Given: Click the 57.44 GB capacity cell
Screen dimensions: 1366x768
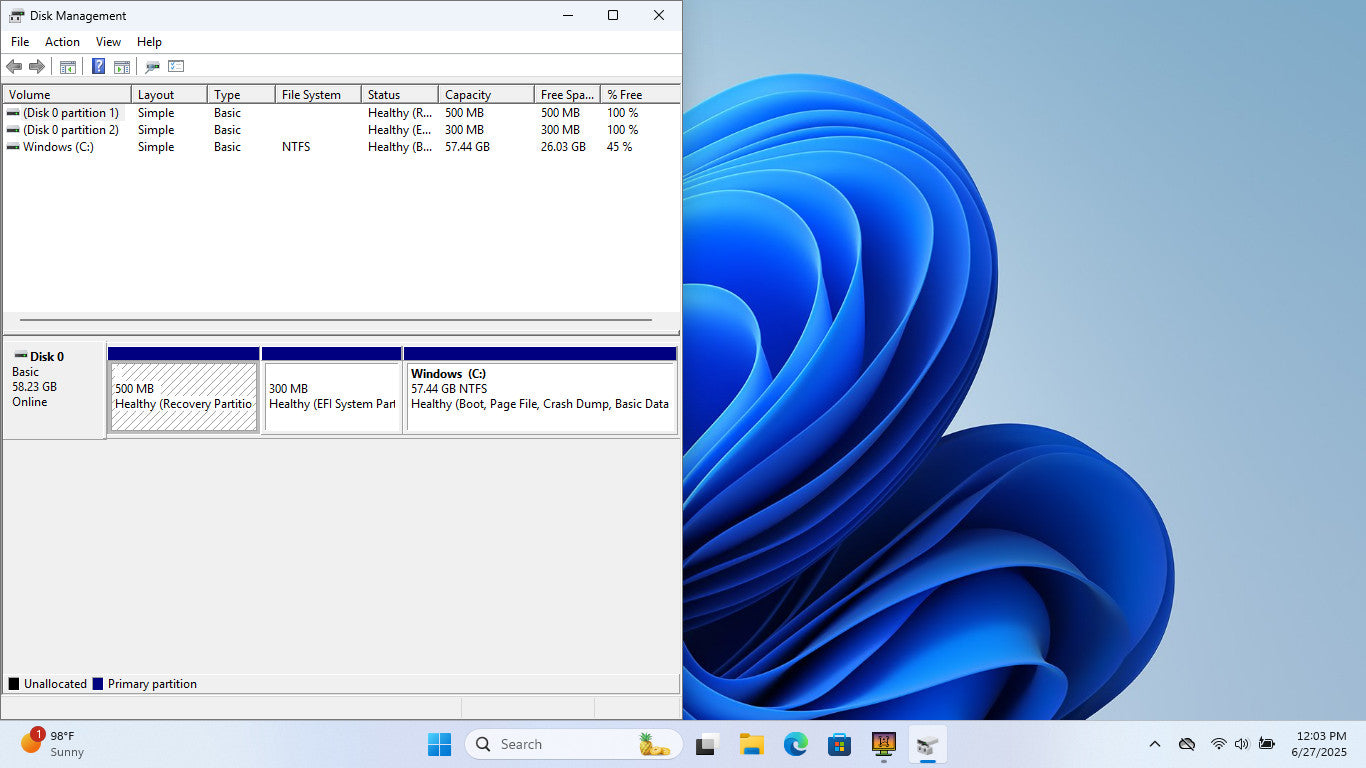Looking at the screenshot, I should [x=467, y=147].
